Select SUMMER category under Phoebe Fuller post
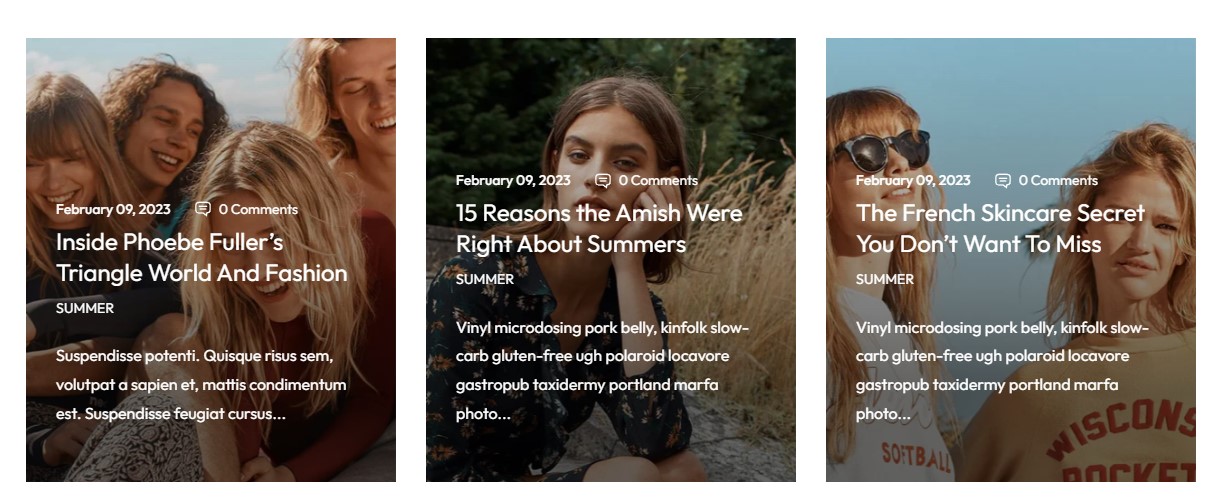 85,308
